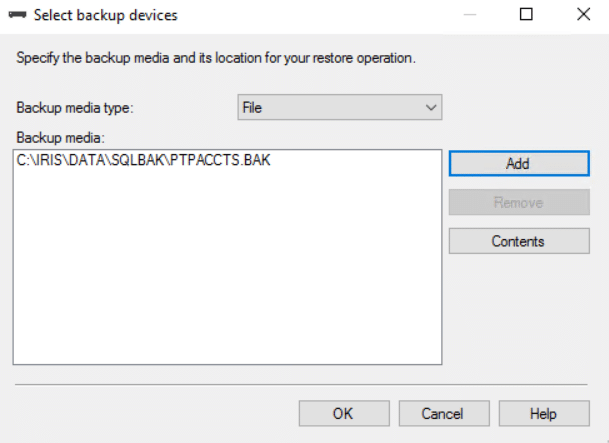Image resolution: width=609 pixels, height=443 pixels.
Task: Click the 'Select backup devices' title text
Action: [106, 15]
